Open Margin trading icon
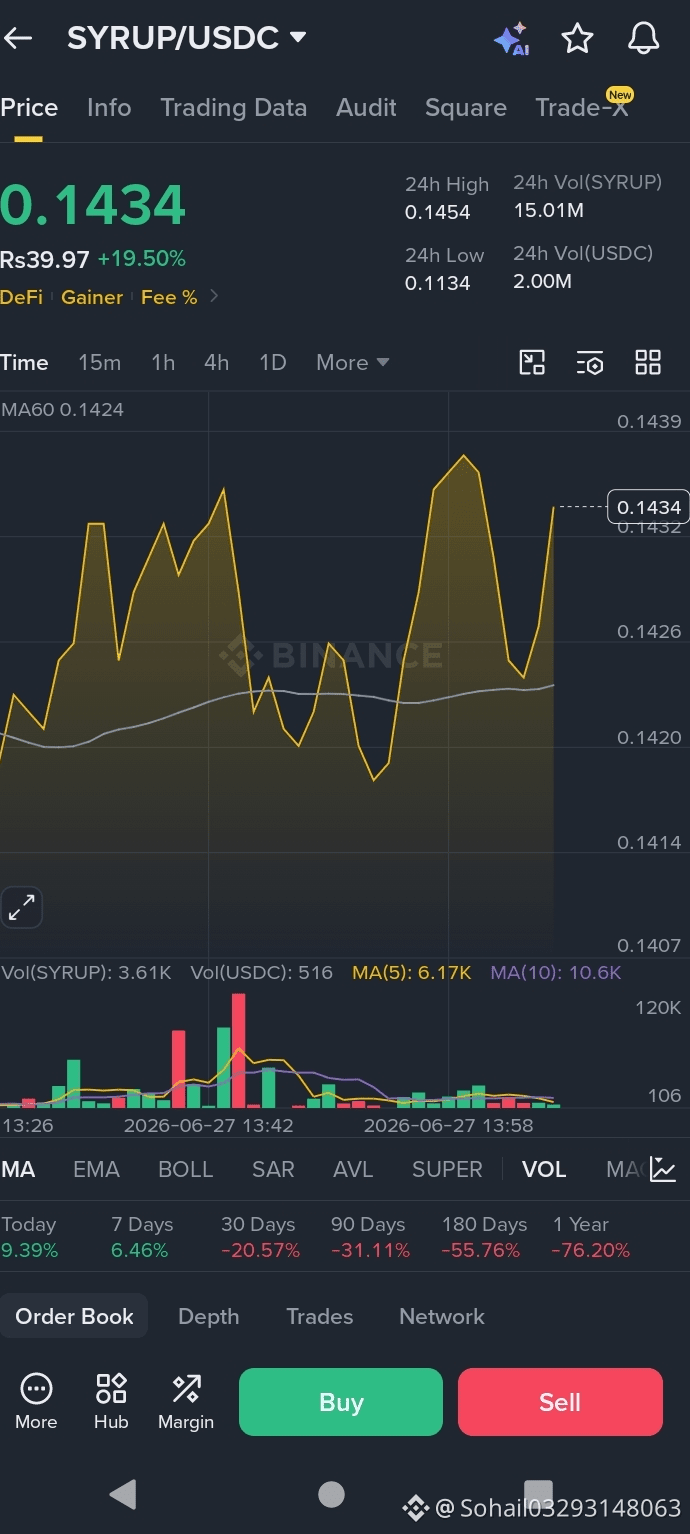Screen dimensions: 690x1534 coord(186,1402)
